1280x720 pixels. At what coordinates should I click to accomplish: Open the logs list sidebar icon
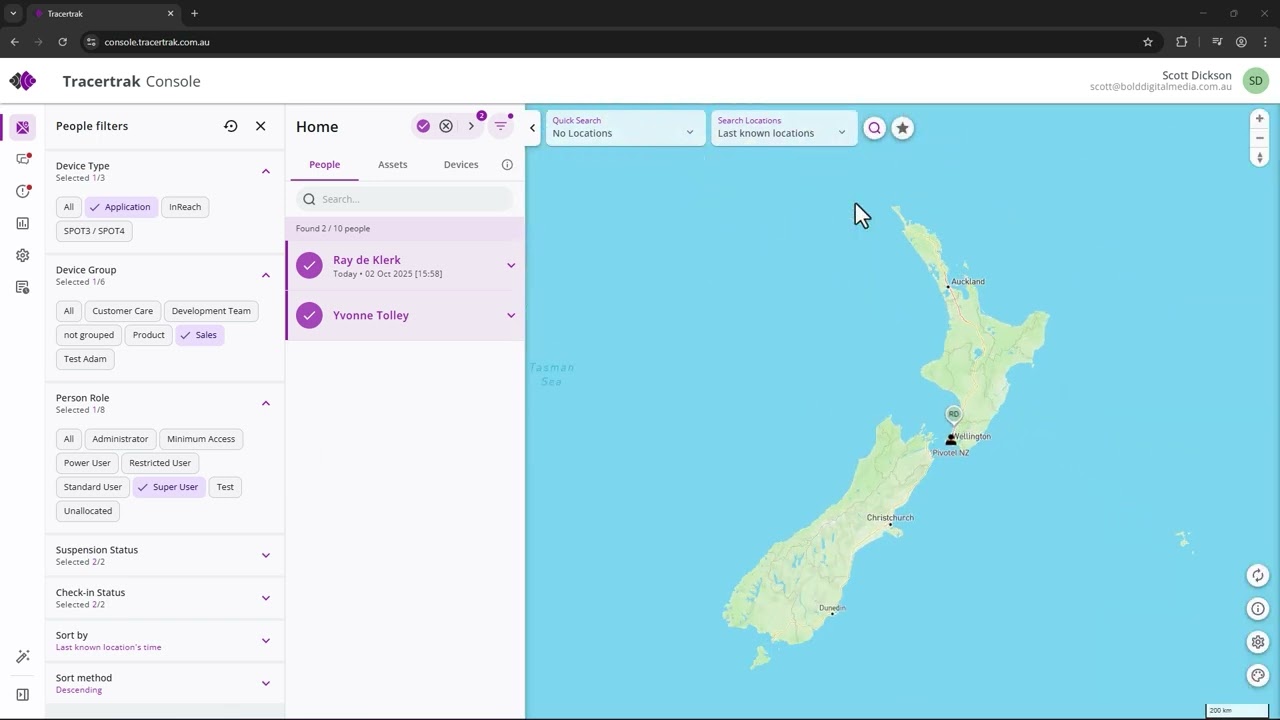pyautogui.click(x=22, y=287)
